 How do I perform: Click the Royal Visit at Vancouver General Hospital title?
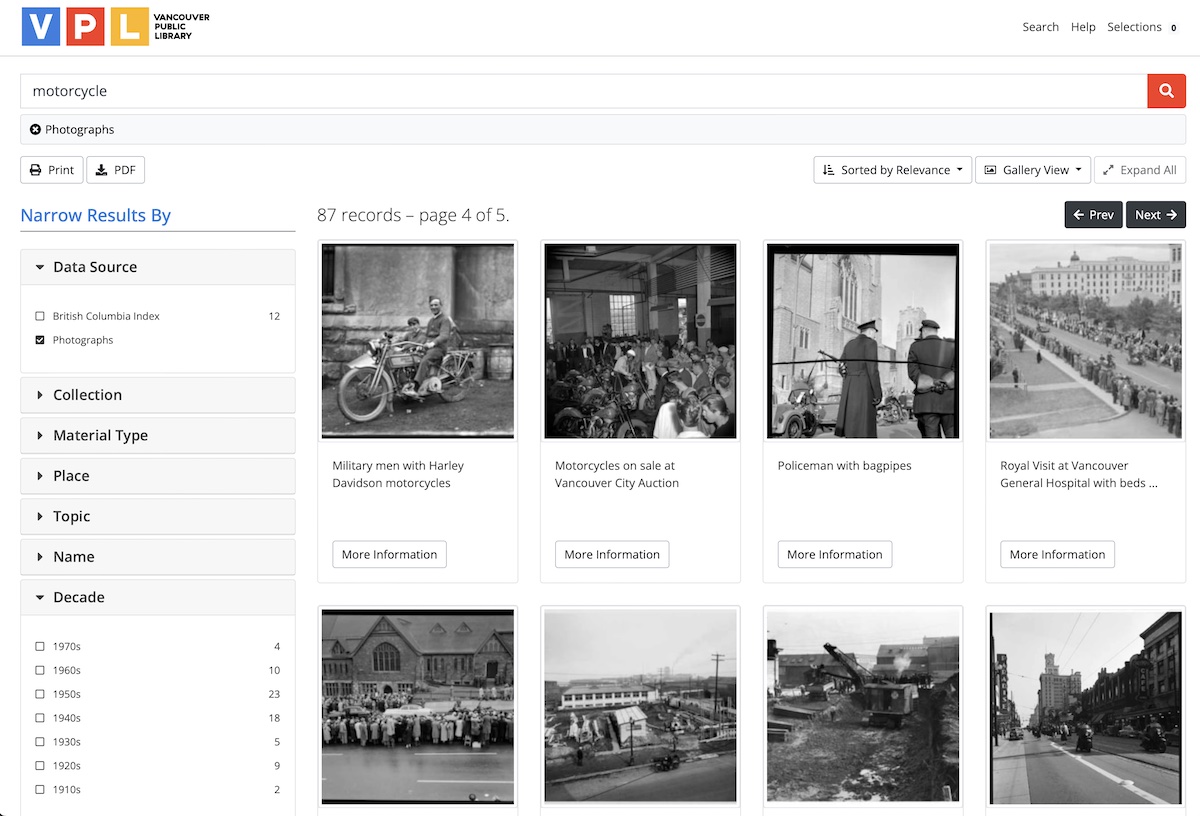tap(1079, 474)
